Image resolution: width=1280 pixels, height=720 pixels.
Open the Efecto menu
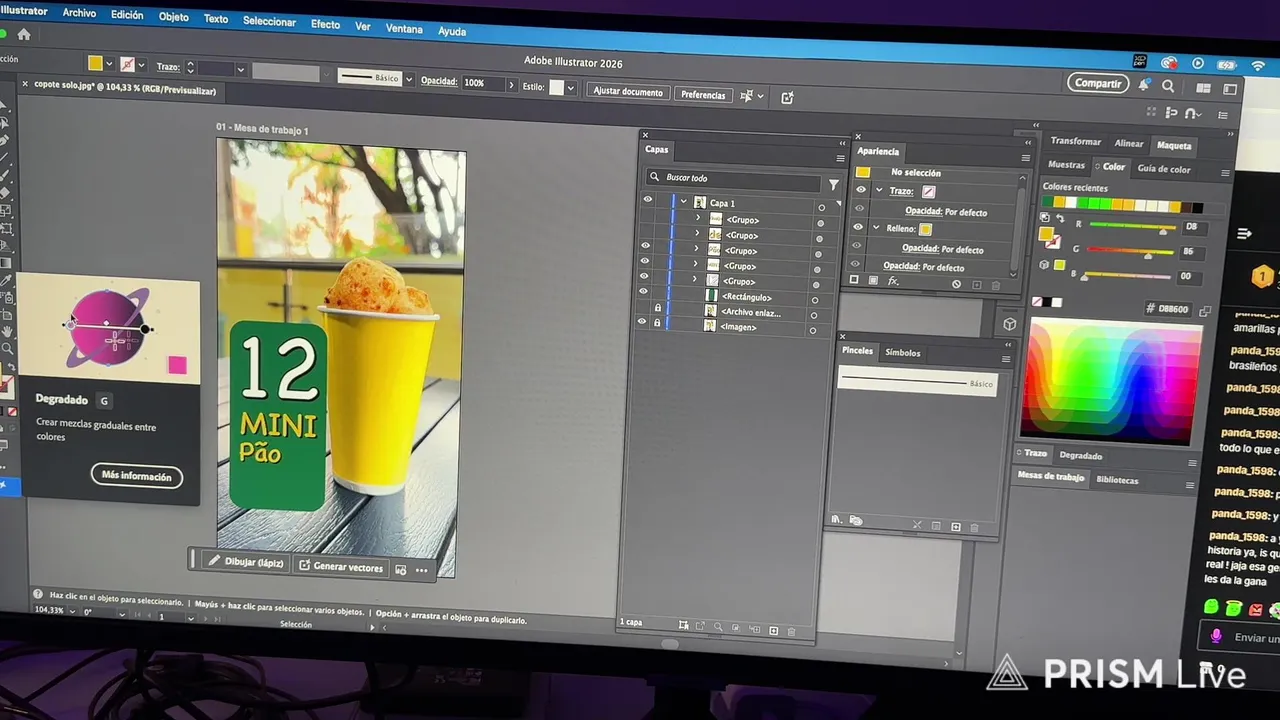coord(325,24)
